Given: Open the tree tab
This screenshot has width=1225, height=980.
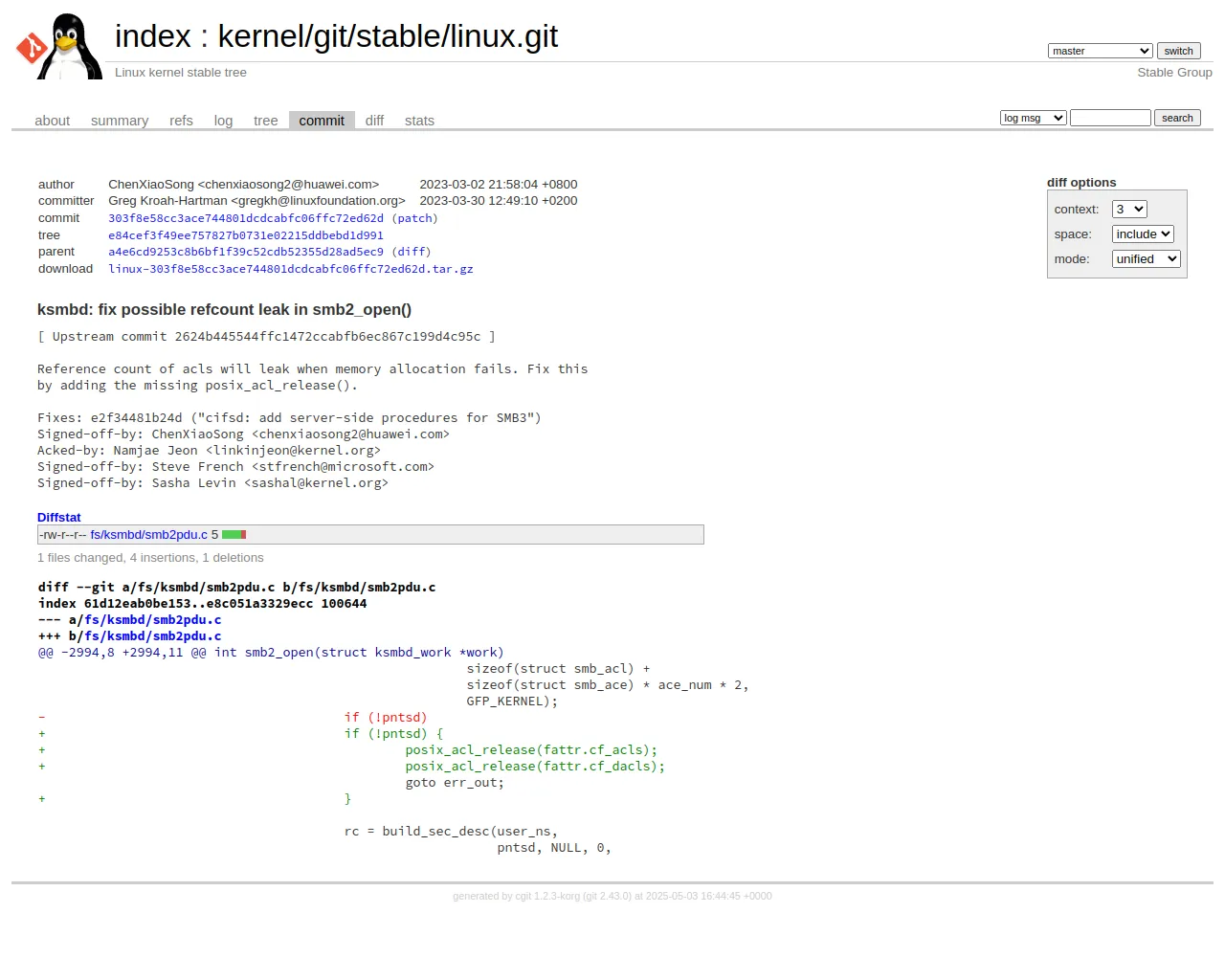Looking at the screenshot, I should pos(265,121).
